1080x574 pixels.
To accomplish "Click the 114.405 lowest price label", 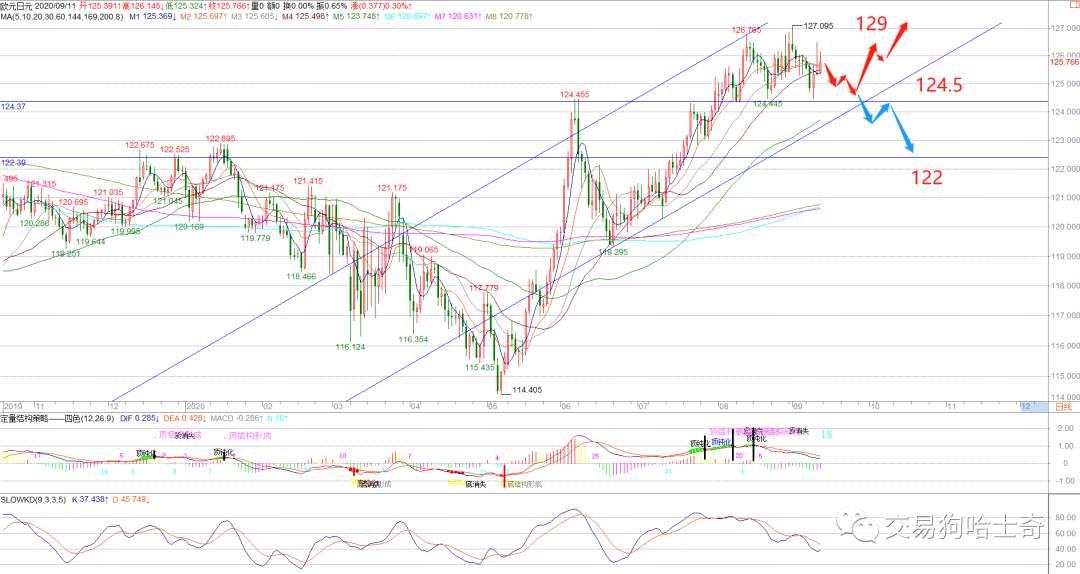I will coord(527,390).
